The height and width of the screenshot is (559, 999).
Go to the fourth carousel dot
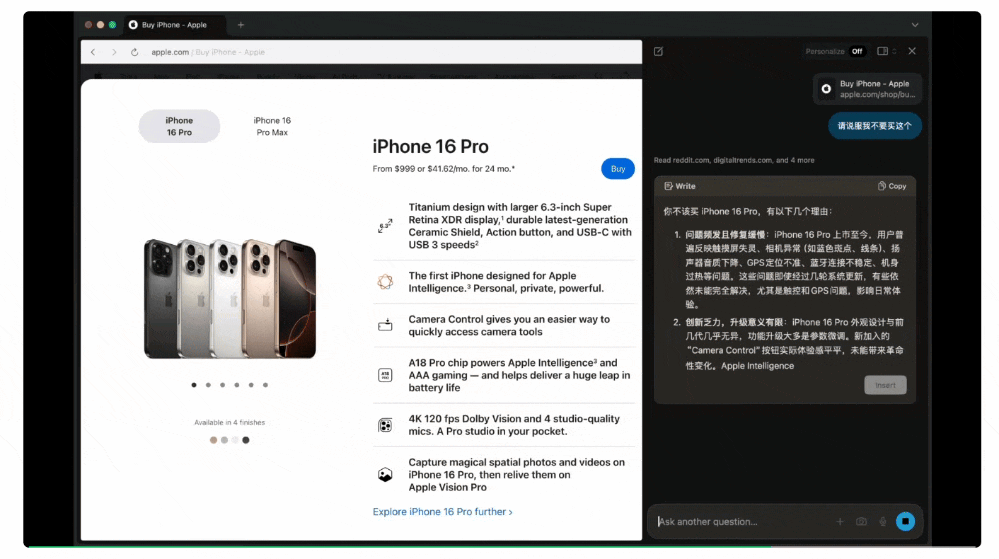click(x=237, y=385)
